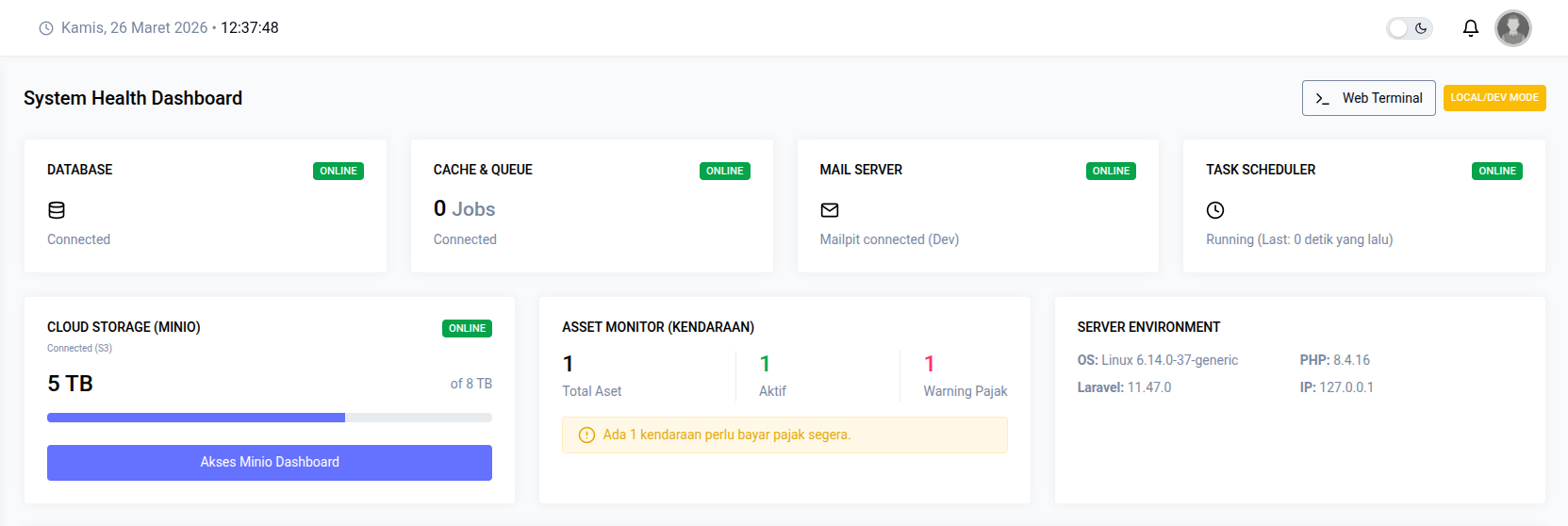Image resolution: width=1568 pixels, height=526 pixels.
Task: Click the Minio storage usage bar
Action: pyautogui.click(x=270, y=418)
